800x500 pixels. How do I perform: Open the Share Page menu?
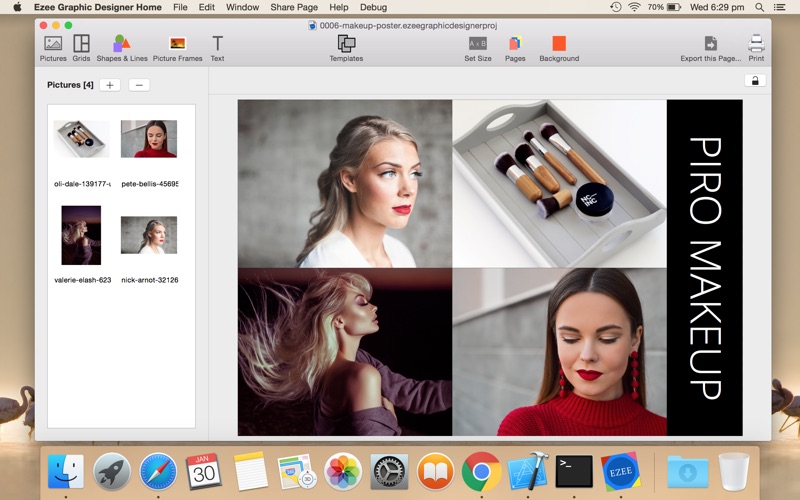tap(294, 7)
